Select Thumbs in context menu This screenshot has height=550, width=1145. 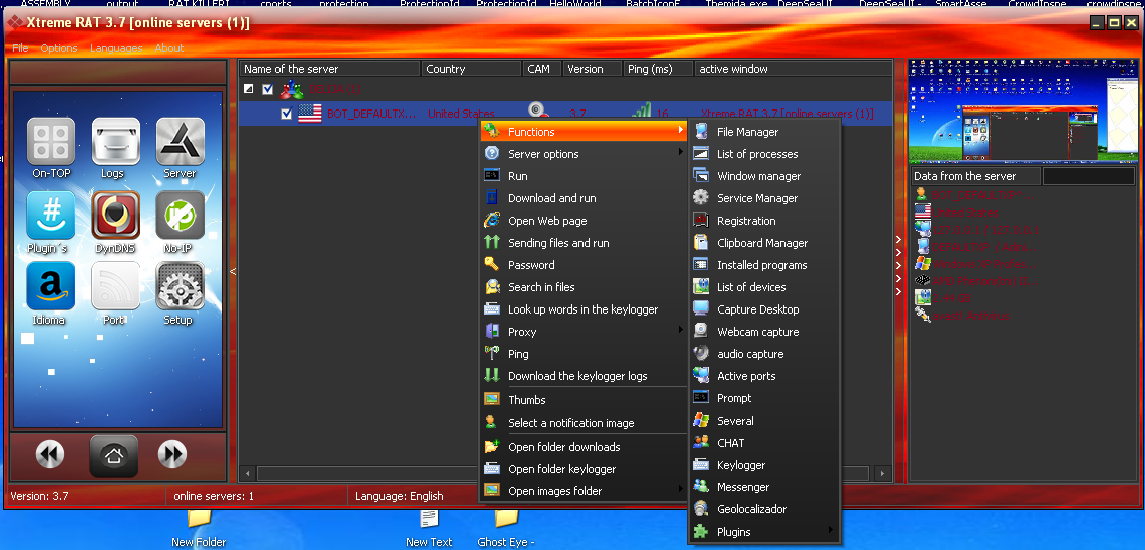[584, 400]
